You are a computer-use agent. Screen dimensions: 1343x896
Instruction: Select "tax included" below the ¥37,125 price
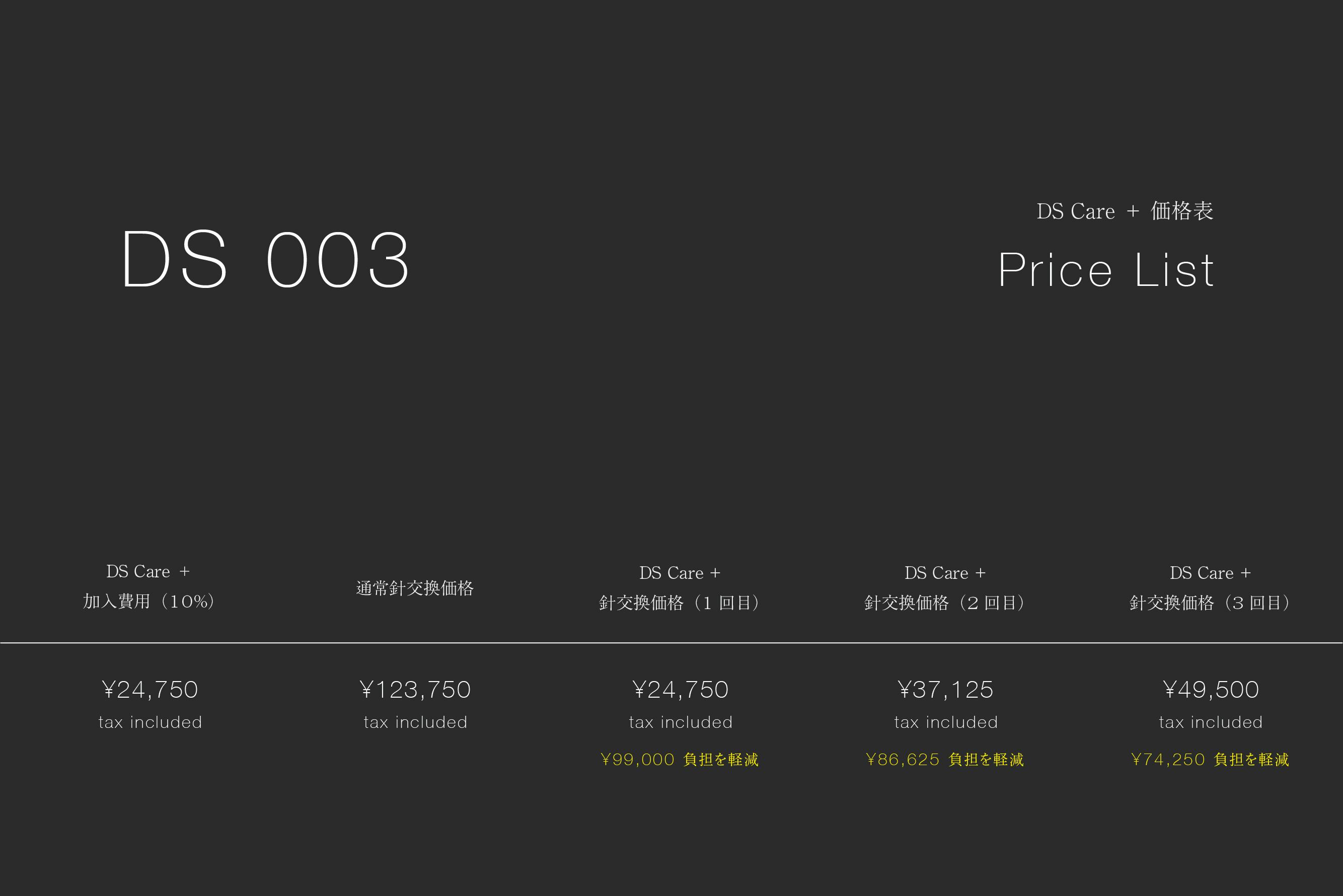pyautogui.click(x=946, y=722)
